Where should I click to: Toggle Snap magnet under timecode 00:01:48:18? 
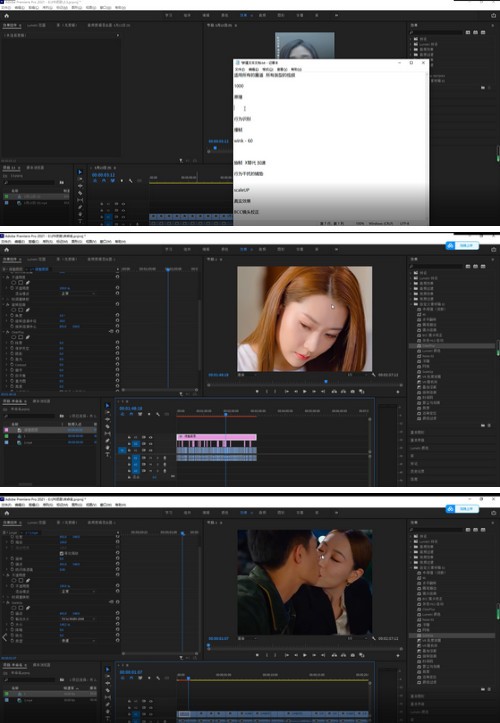point(131,415)
